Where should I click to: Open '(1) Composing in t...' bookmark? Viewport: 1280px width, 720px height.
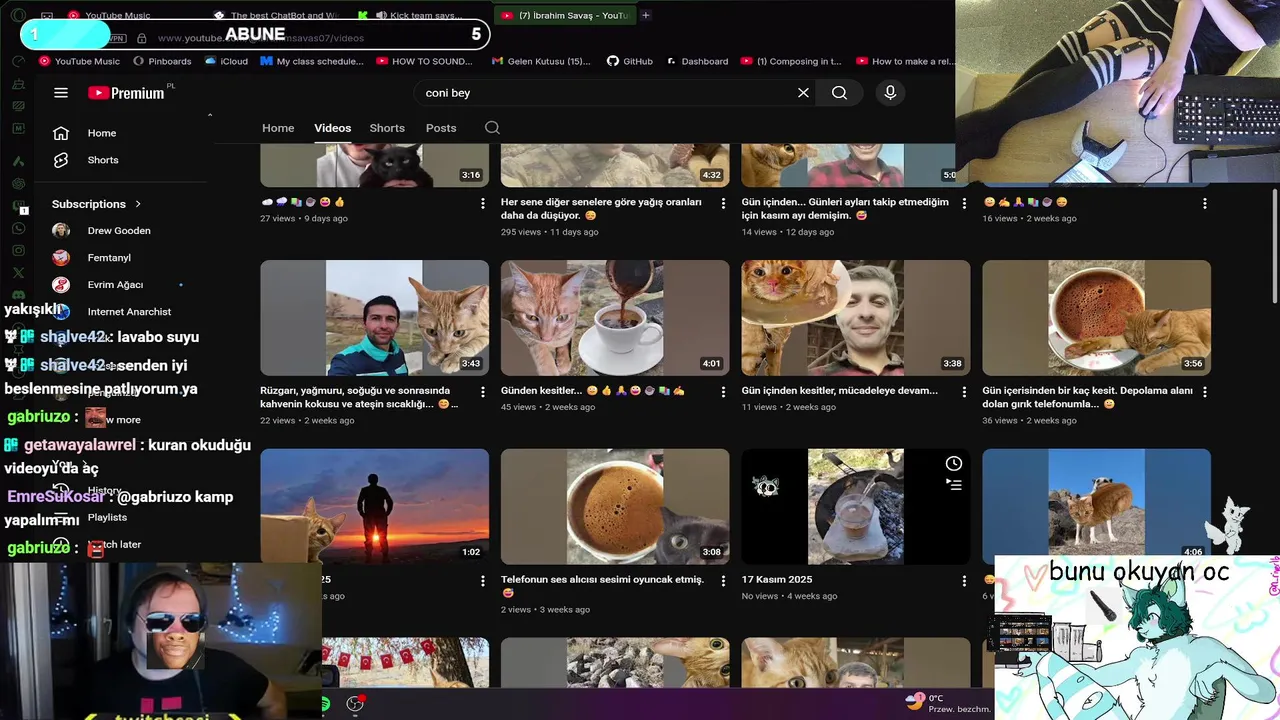click(791, 61)
